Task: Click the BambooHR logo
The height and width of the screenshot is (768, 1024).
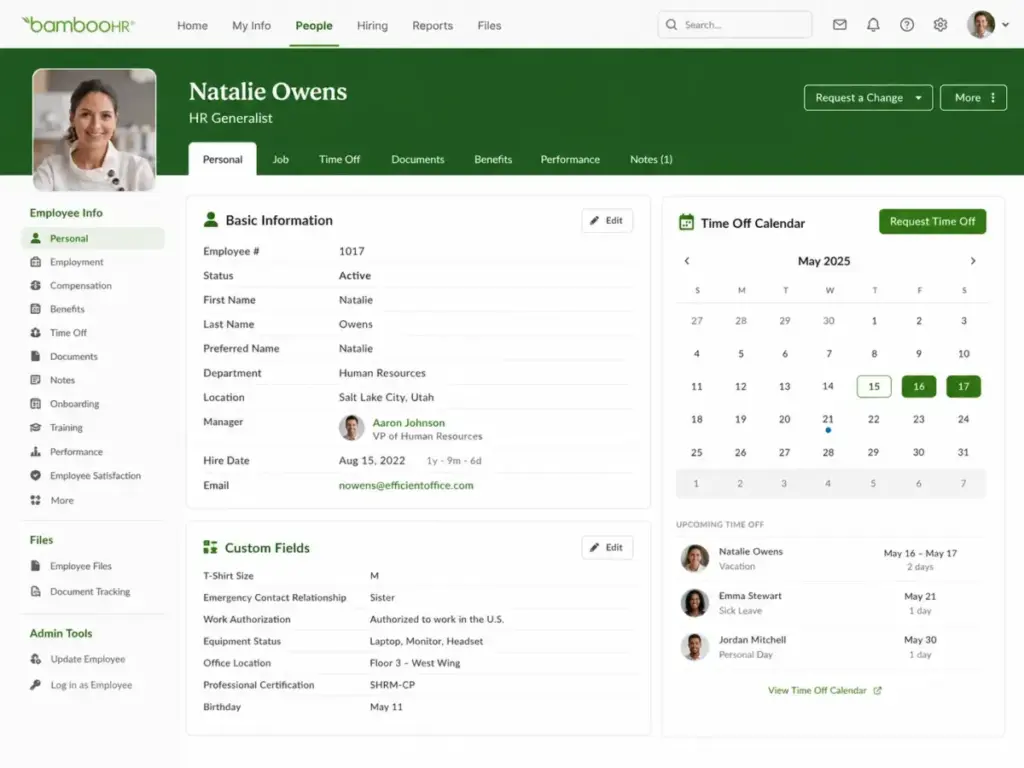Action: coord(78,25)
